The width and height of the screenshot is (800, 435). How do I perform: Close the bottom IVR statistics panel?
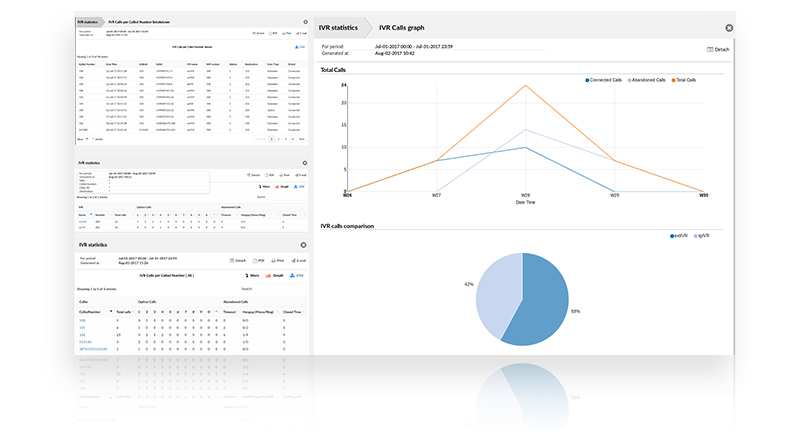tap(303, 245)
